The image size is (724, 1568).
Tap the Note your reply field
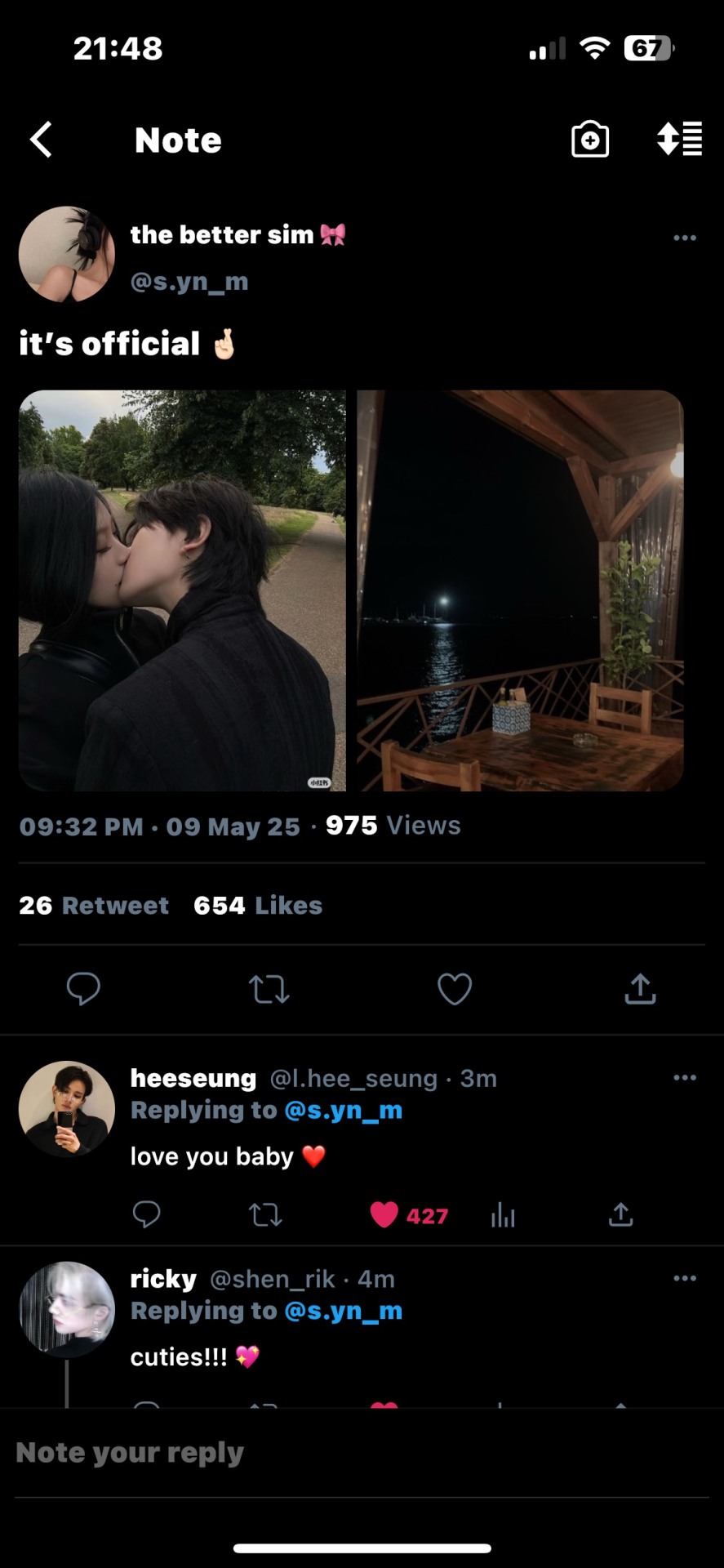(362, 1453)
